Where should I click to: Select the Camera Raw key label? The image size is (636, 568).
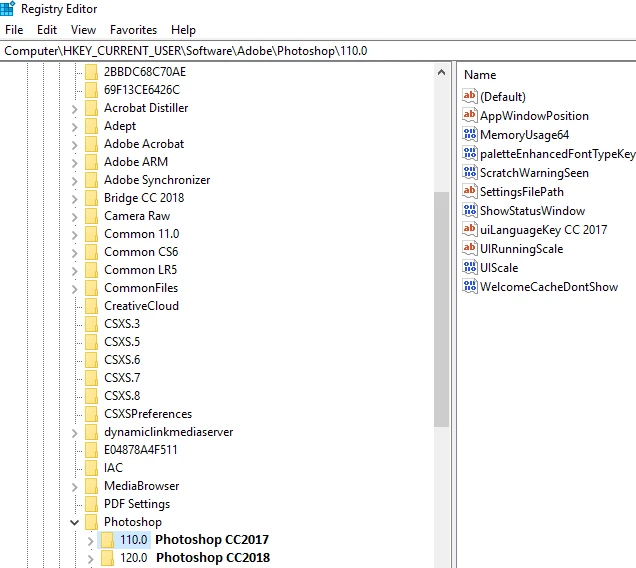pyautogui.click(x=137, y=216)
